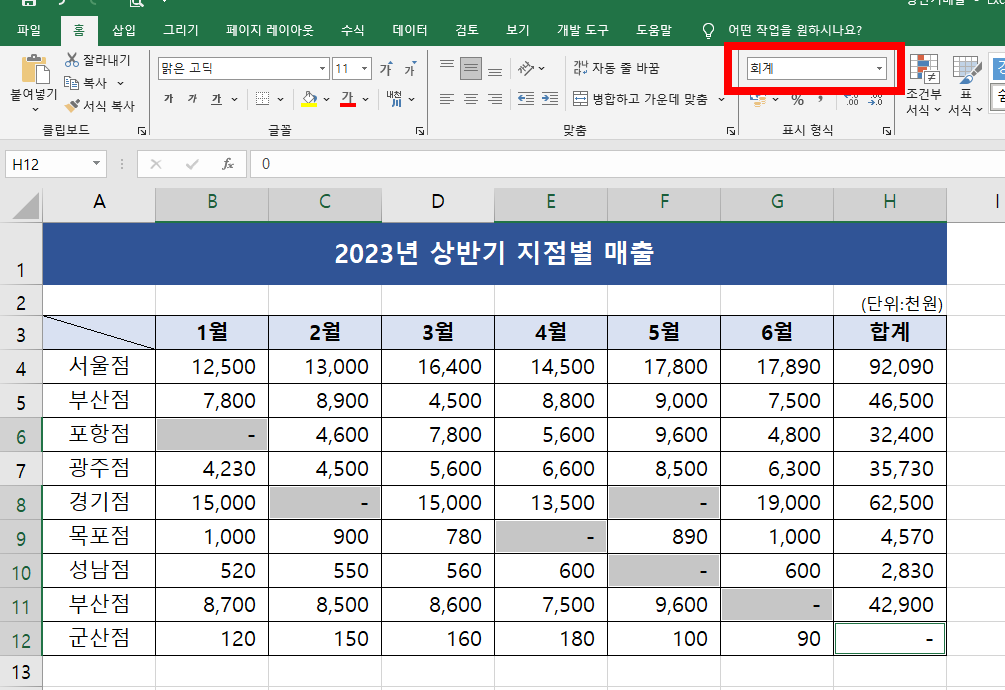Toggle right text alignment
Screen dimensions: 1005x690
(x=495, y=99)
